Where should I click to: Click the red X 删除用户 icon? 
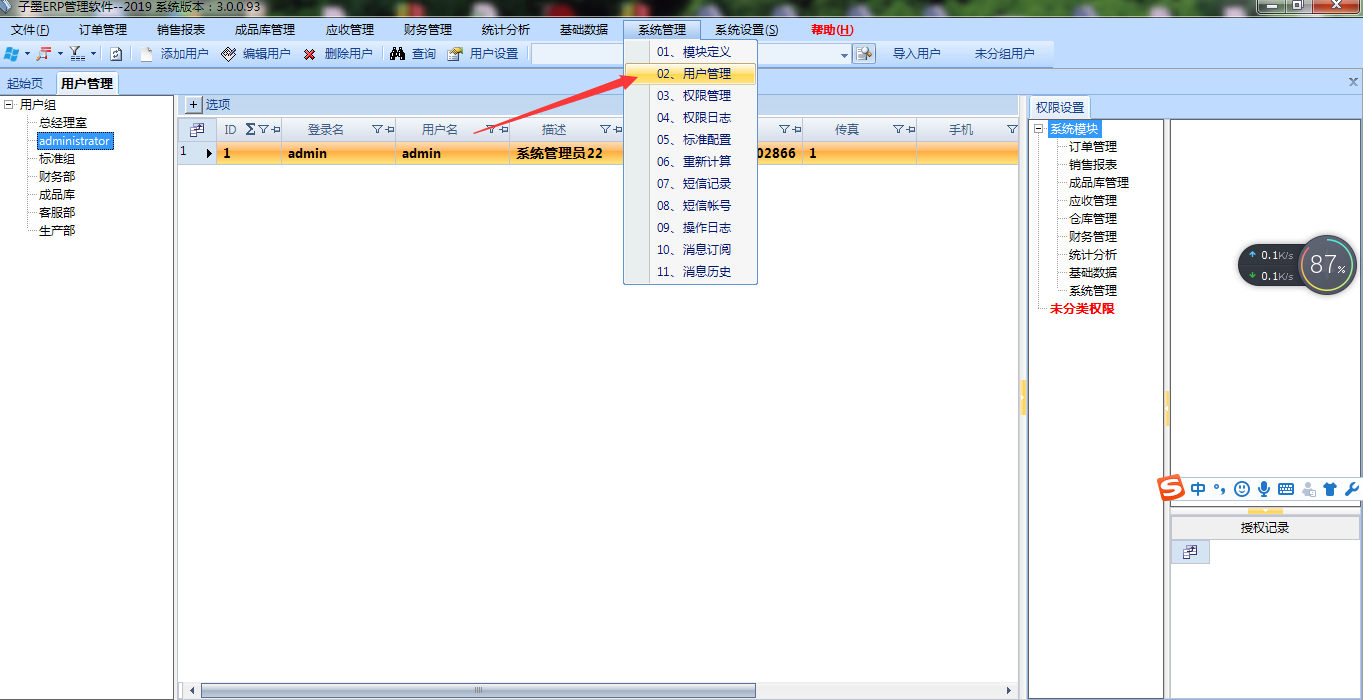(x=310, y=54)
